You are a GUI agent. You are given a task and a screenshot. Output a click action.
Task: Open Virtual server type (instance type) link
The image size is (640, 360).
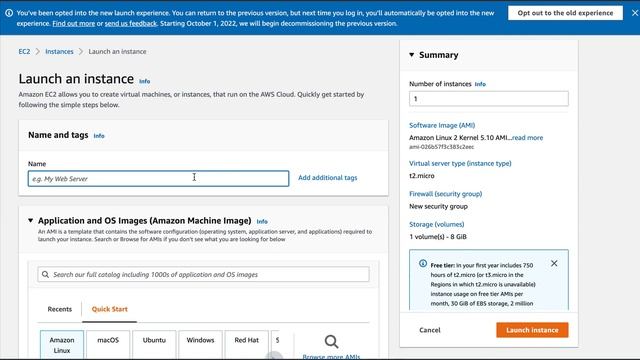460,163
